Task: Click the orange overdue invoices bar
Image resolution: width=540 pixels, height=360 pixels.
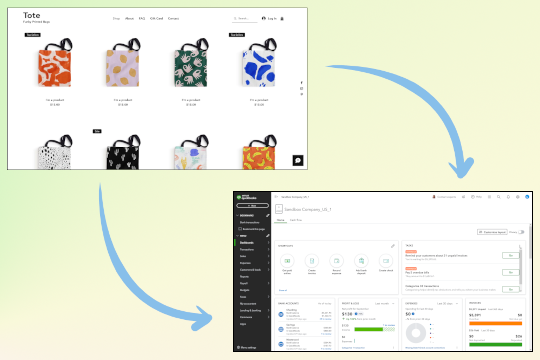Action: tap(496, 323)
